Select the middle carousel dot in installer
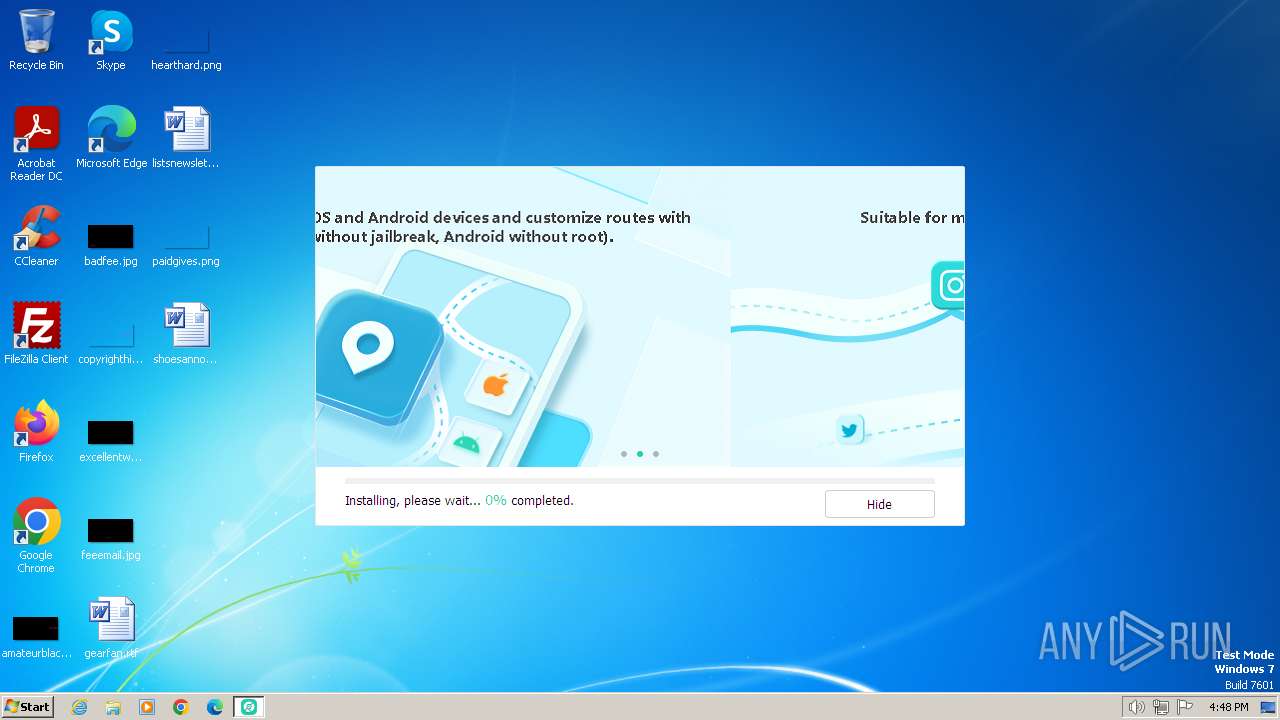The image size is (1280, 720). (640, 454)
